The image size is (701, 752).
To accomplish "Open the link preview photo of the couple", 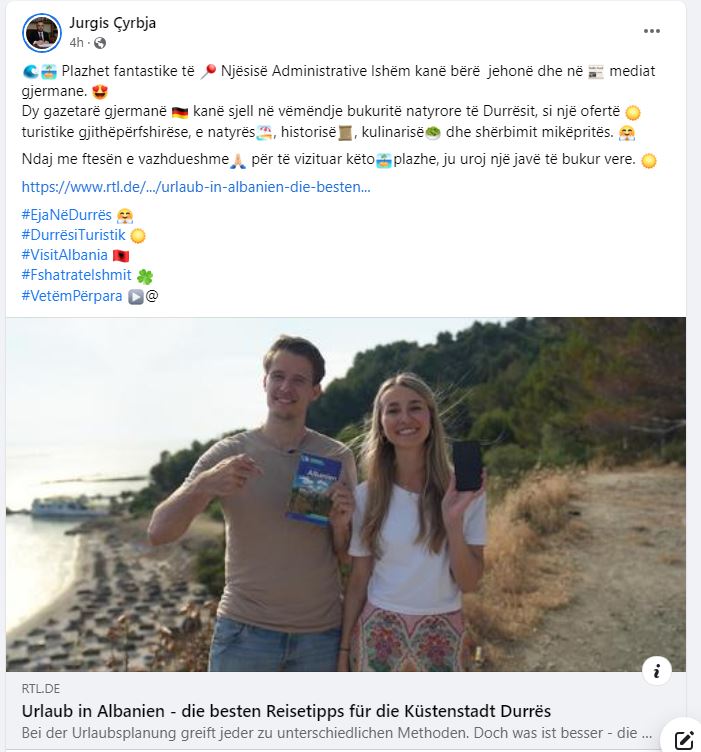I will [x=346, y=494].
